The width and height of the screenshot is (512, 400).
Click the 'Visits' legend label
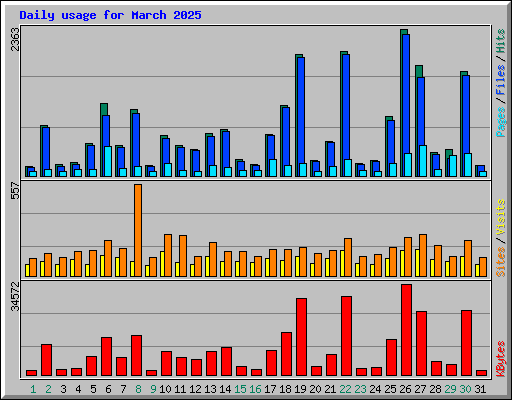(x=501, y=217)
